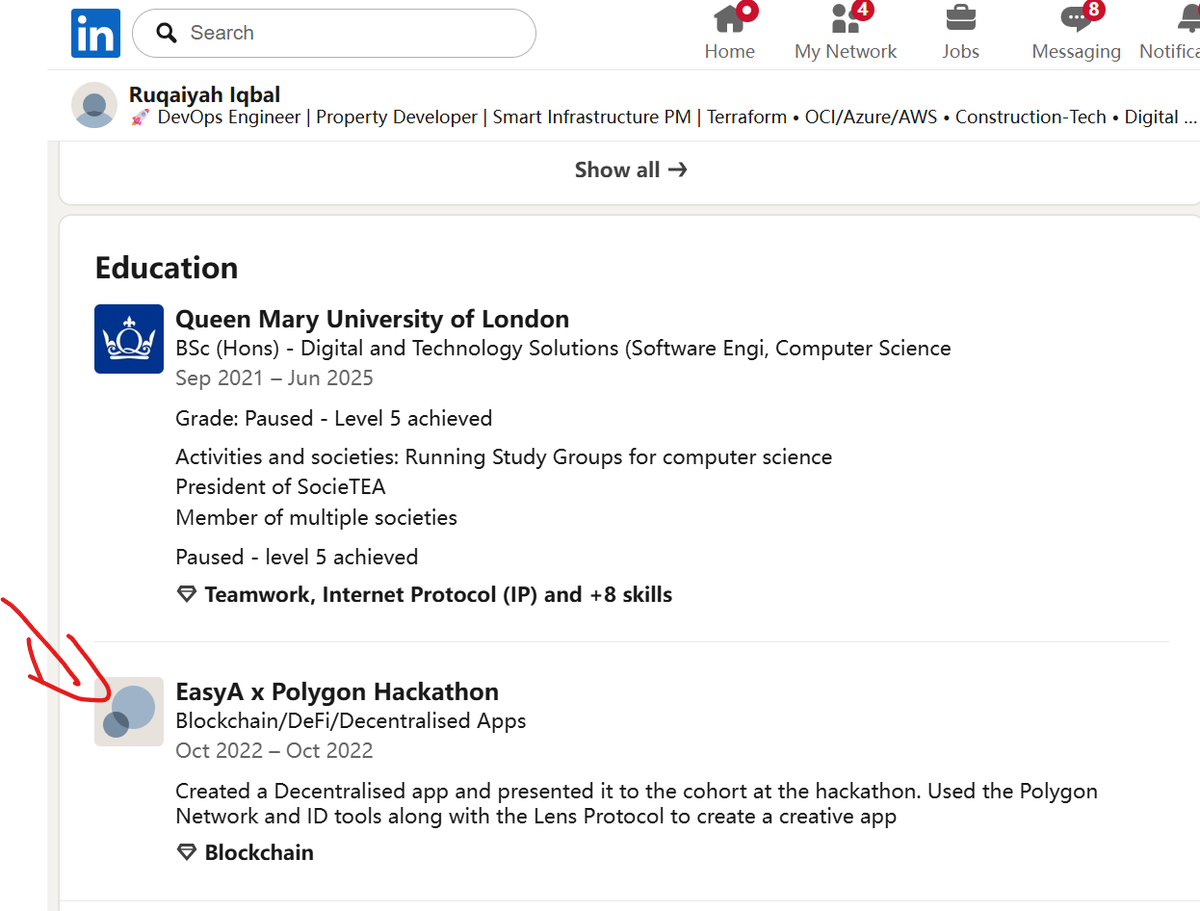Click the Ruqaiyah Iqbal name header
The width and height of the screenshot is (1200, 911).
coord(204,95)
